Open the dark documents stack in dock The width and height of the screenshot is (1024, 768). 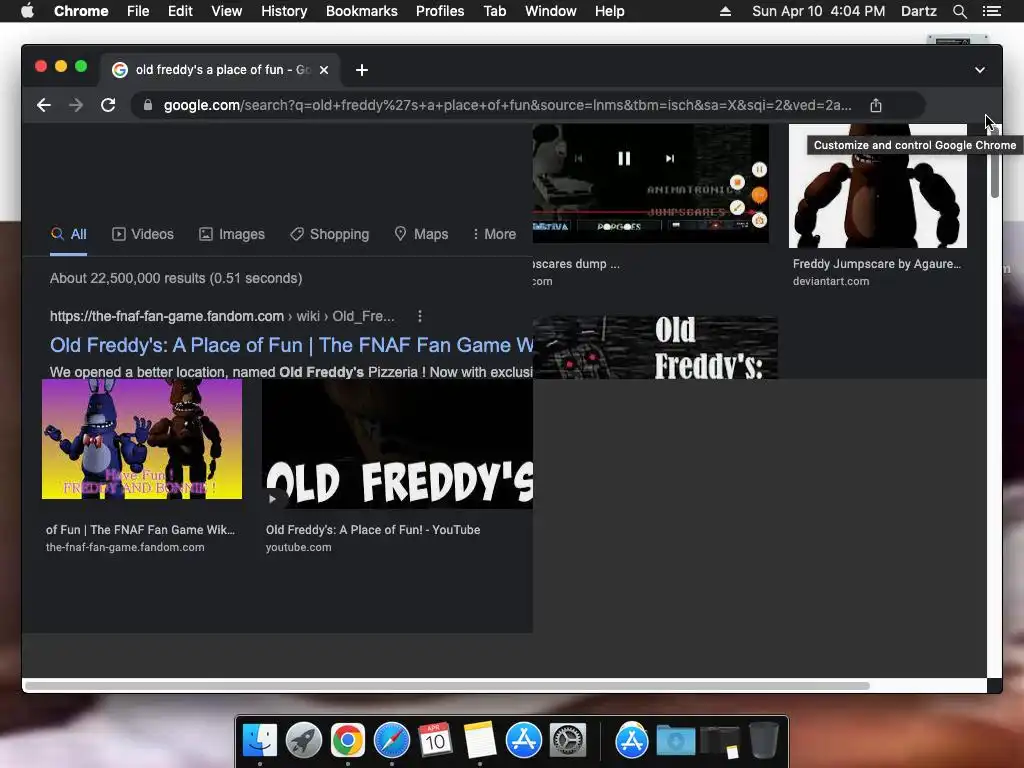[x=720, y=743]
